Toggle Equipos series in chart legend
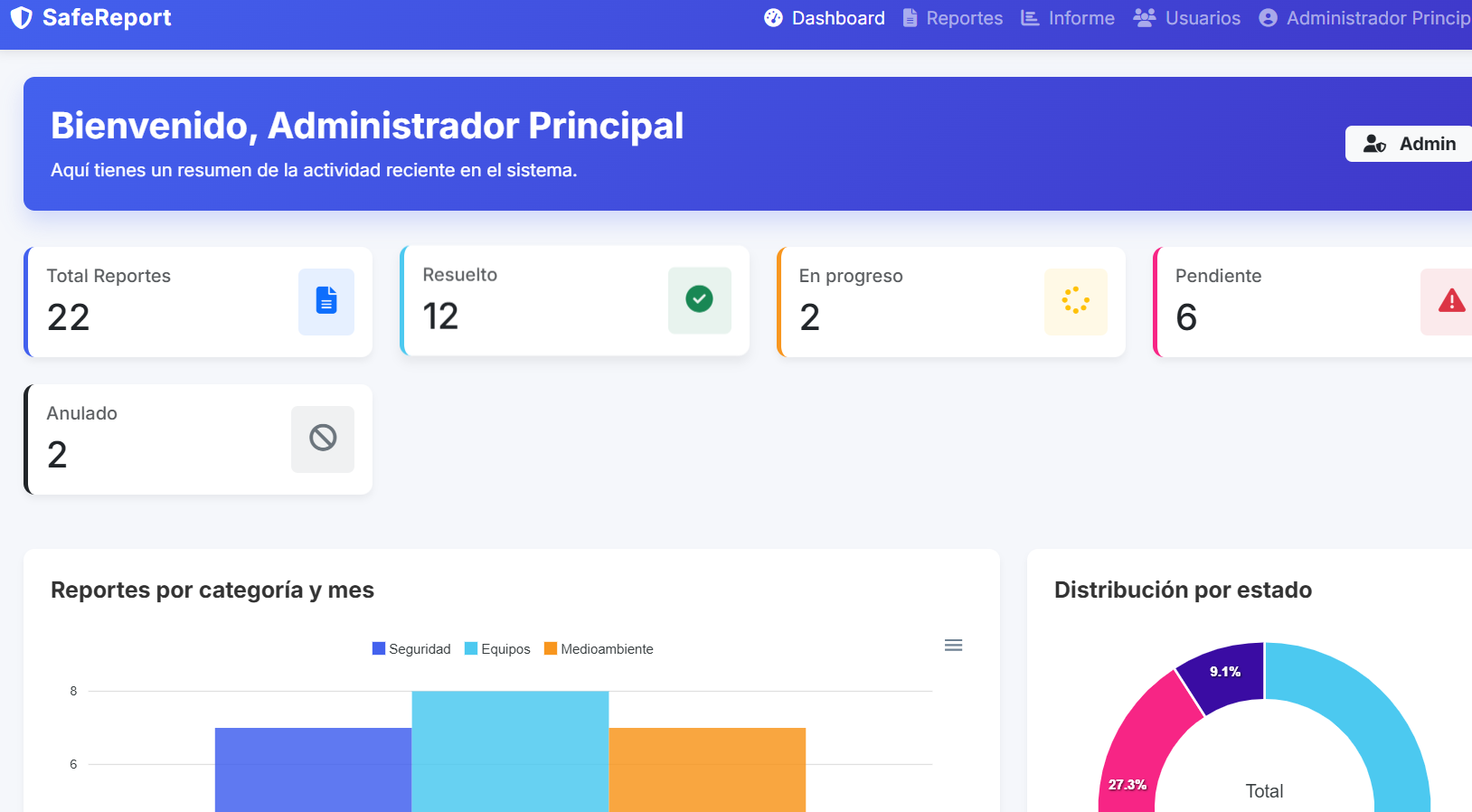The image size is (1472, 812). (x=497, y=649)
